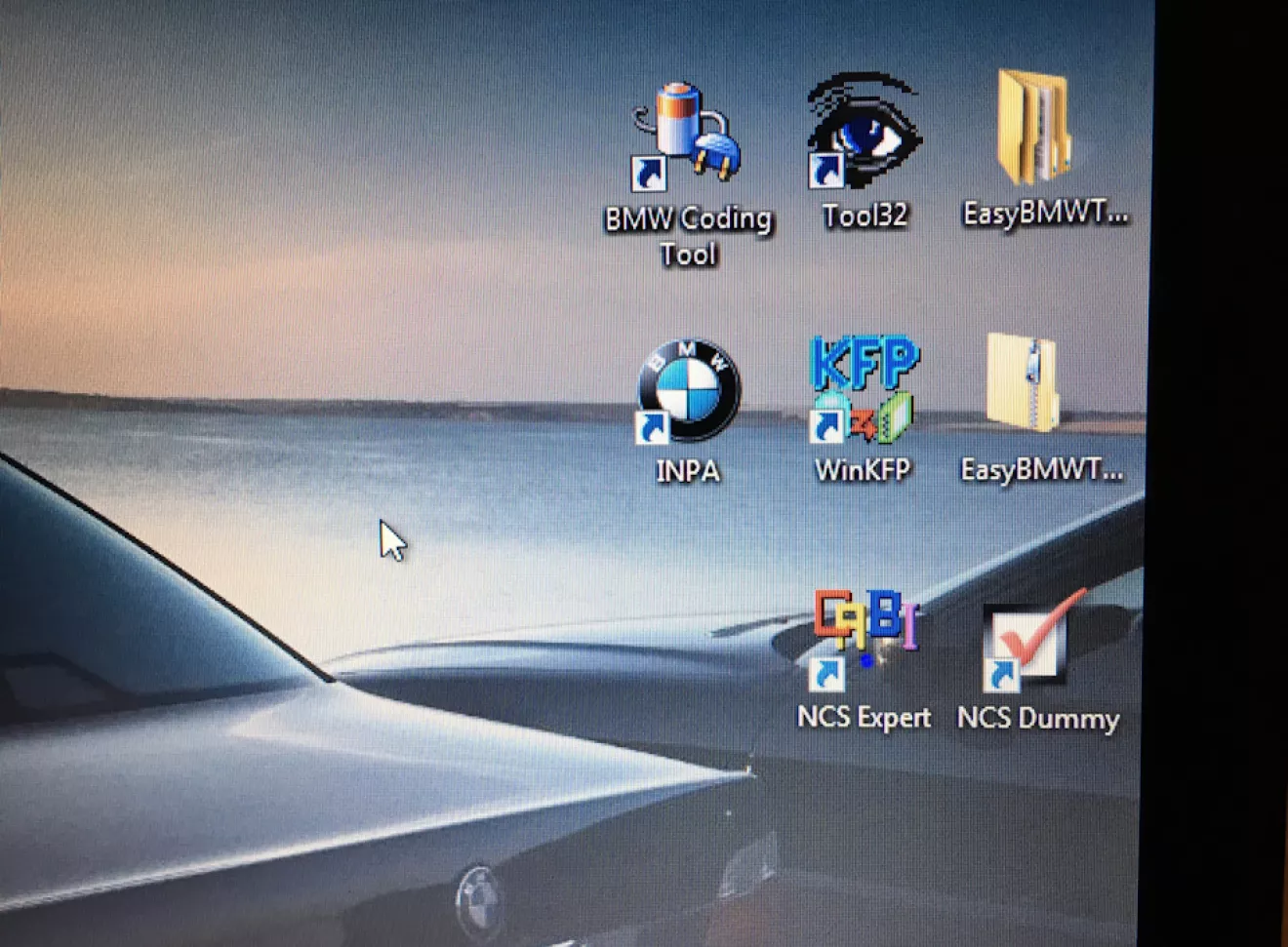
Task: Click the 'NCS Expert' label text
Action: pyautogui.click(x=865, y=717)
